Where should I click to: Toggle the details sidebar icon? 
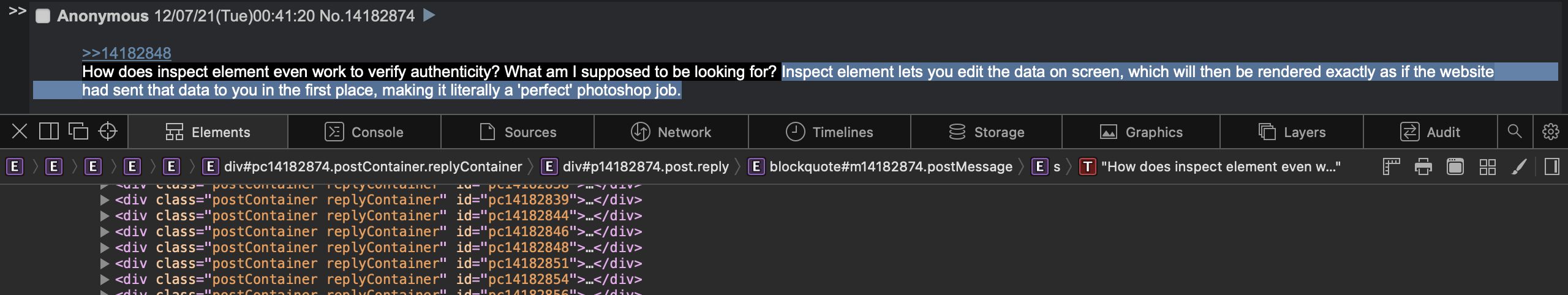click(1552, 166)
